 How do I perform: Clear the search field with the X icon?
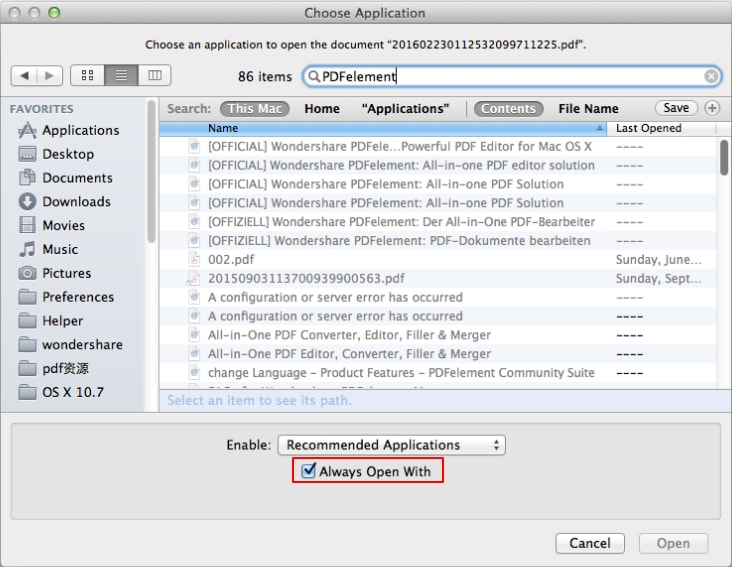(711, 76)
